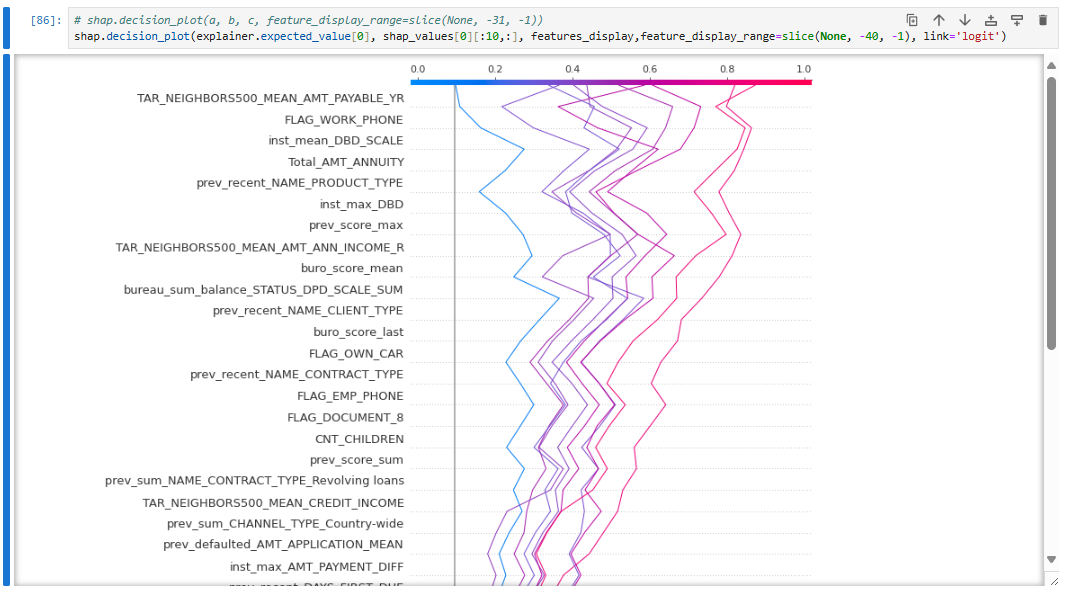The height and width of the screenshot is (595, 1065).
Task: Select the [86] cell prompt
Action: coord(45,20)
